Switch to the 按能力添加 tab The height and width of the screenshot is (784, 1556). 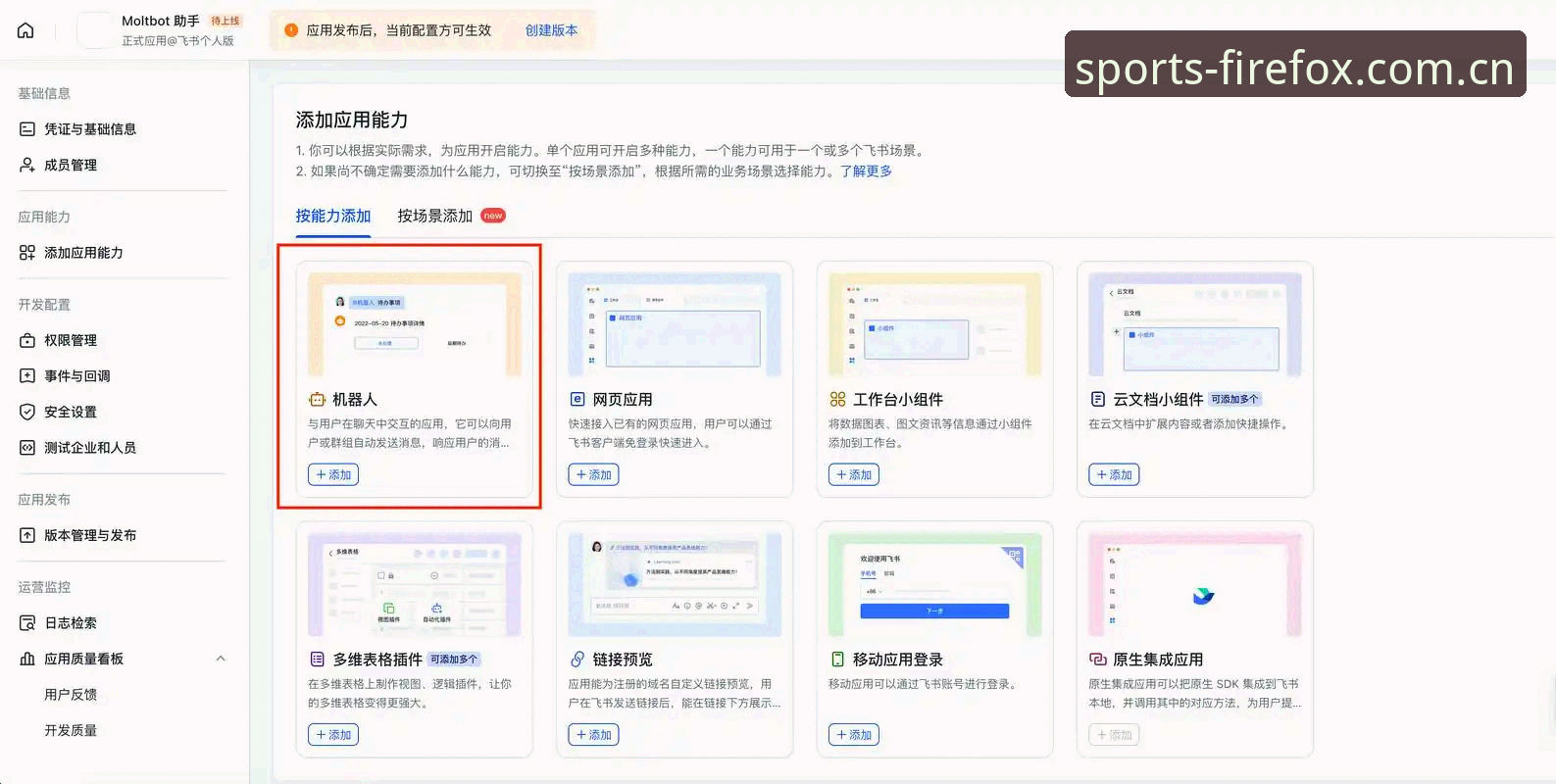pos(333,216)
